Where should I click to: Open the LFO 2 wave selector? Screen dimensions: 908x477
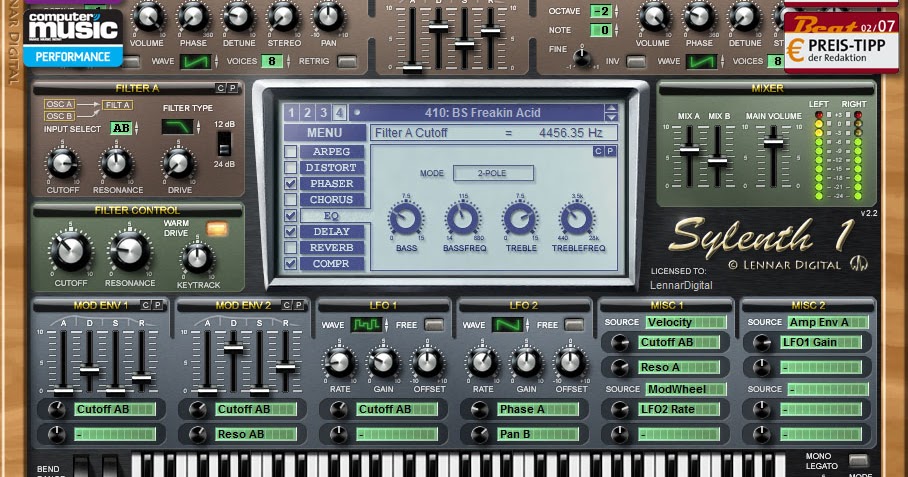(507, 325)
